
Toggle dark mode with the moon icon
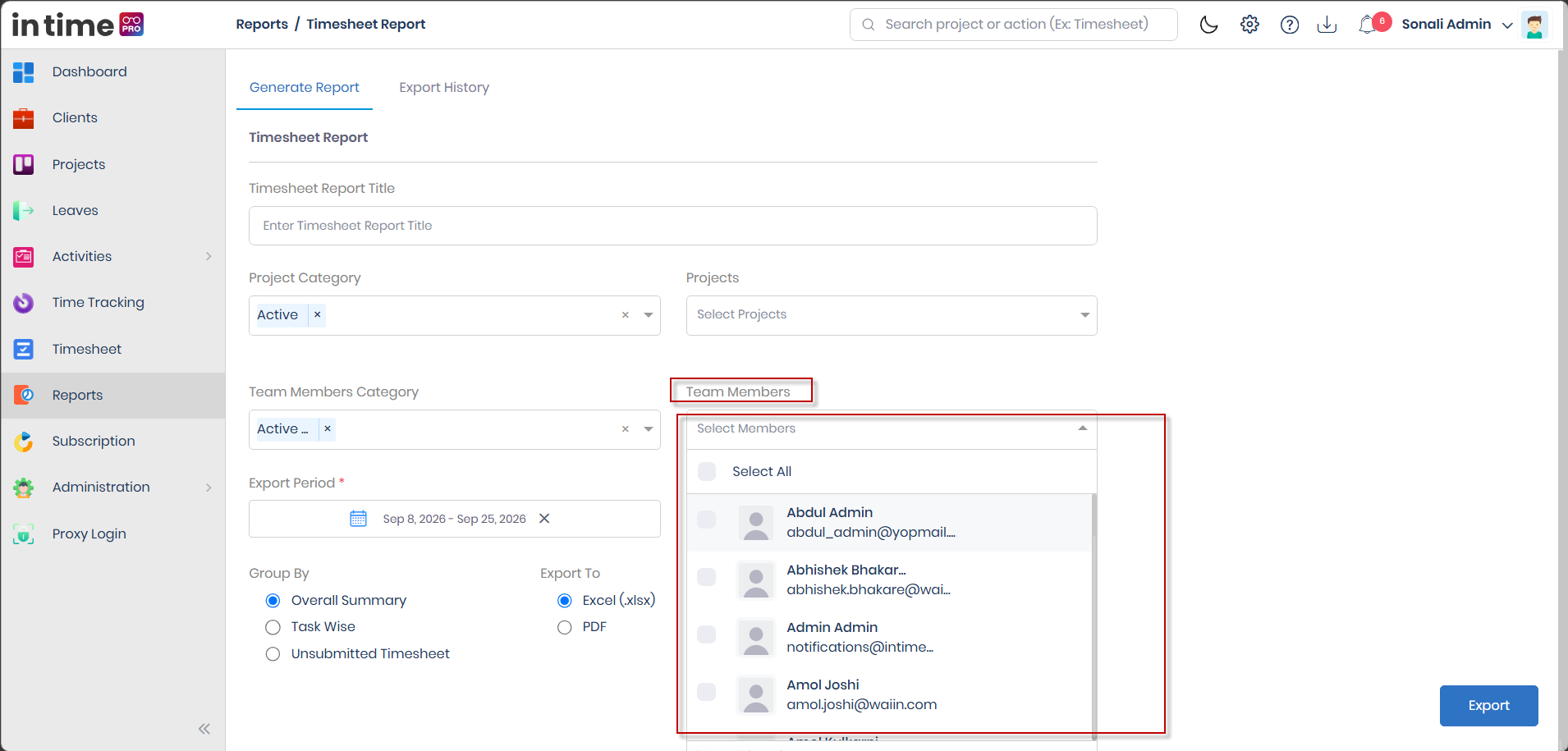coord(1209,25)
